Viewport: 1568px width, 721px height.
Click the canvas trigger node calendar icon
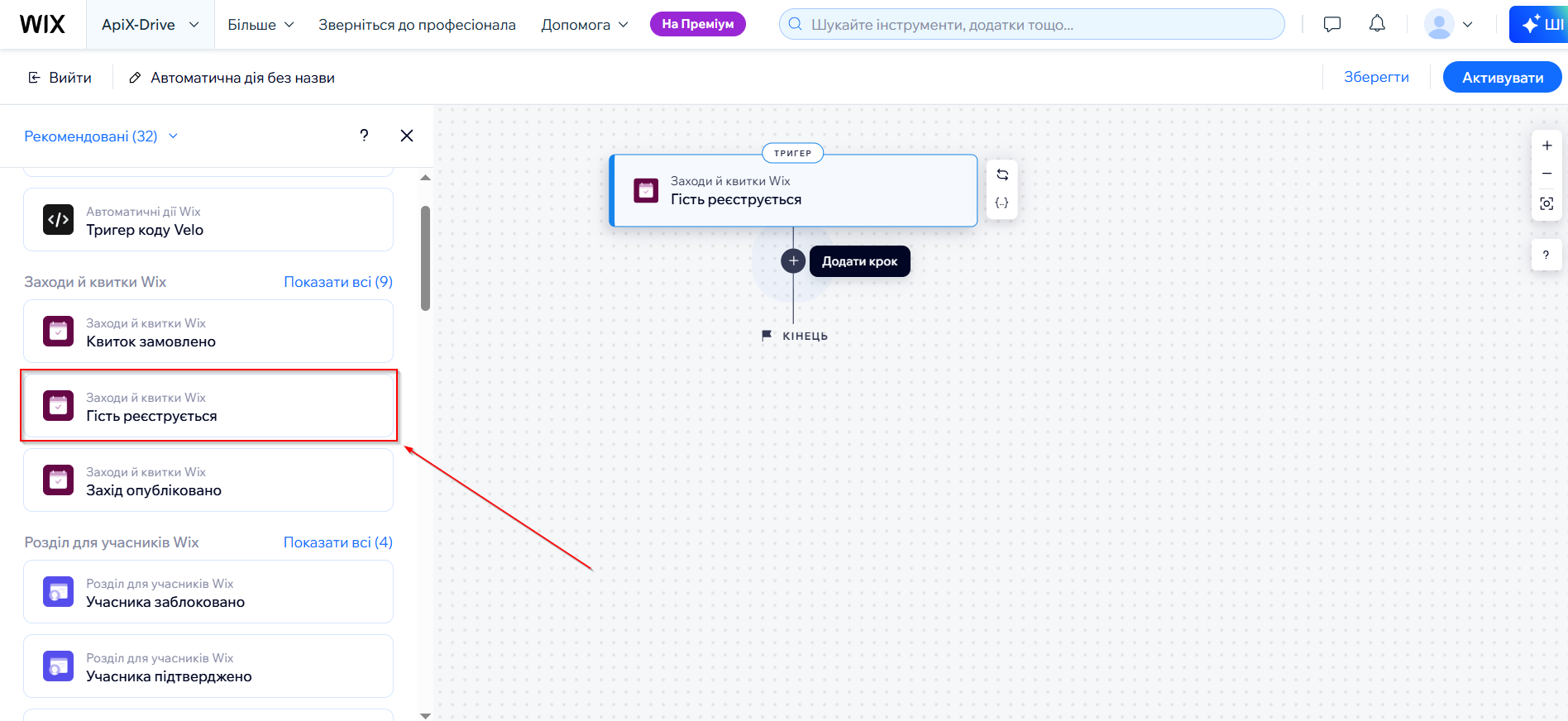[646, 190]
